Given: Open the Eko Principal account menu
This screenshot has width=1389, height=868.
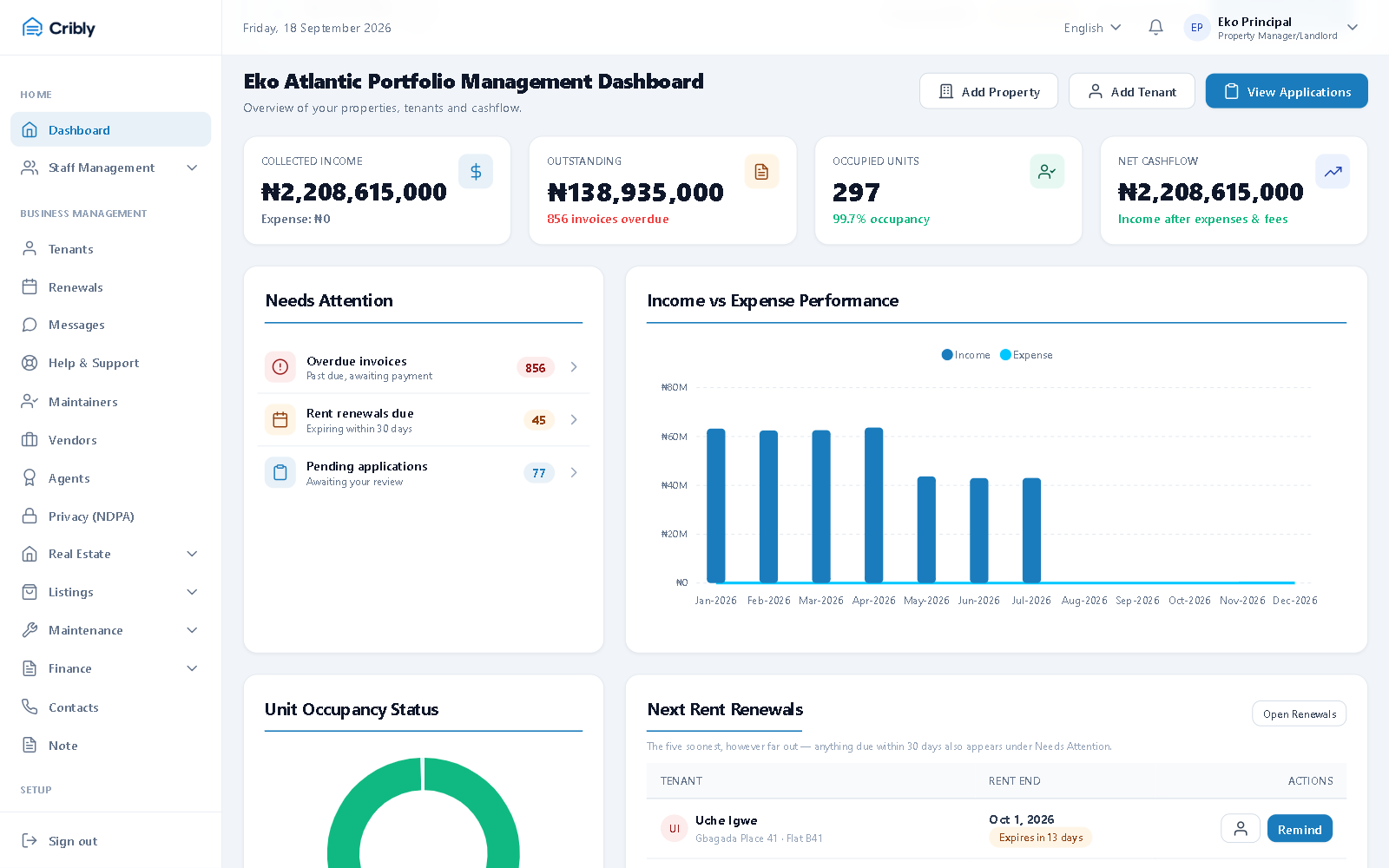Looking at the screenshot, I should 1271,28.
